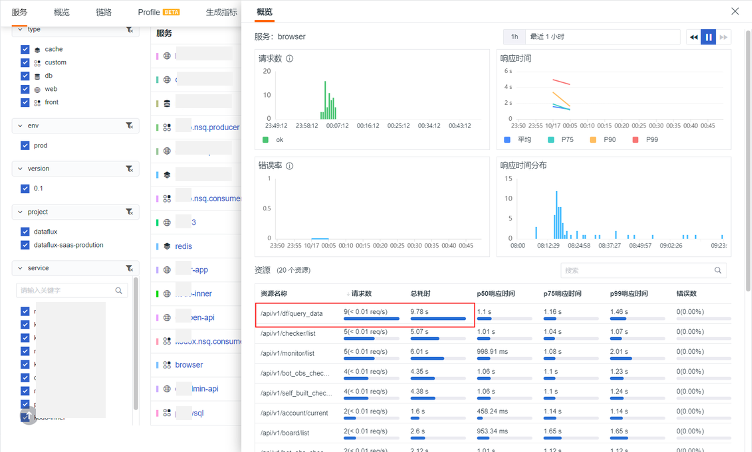Collapse the env filter section
Image resolution: width=752 pixels, height=452 pixels.
point(20,126)
